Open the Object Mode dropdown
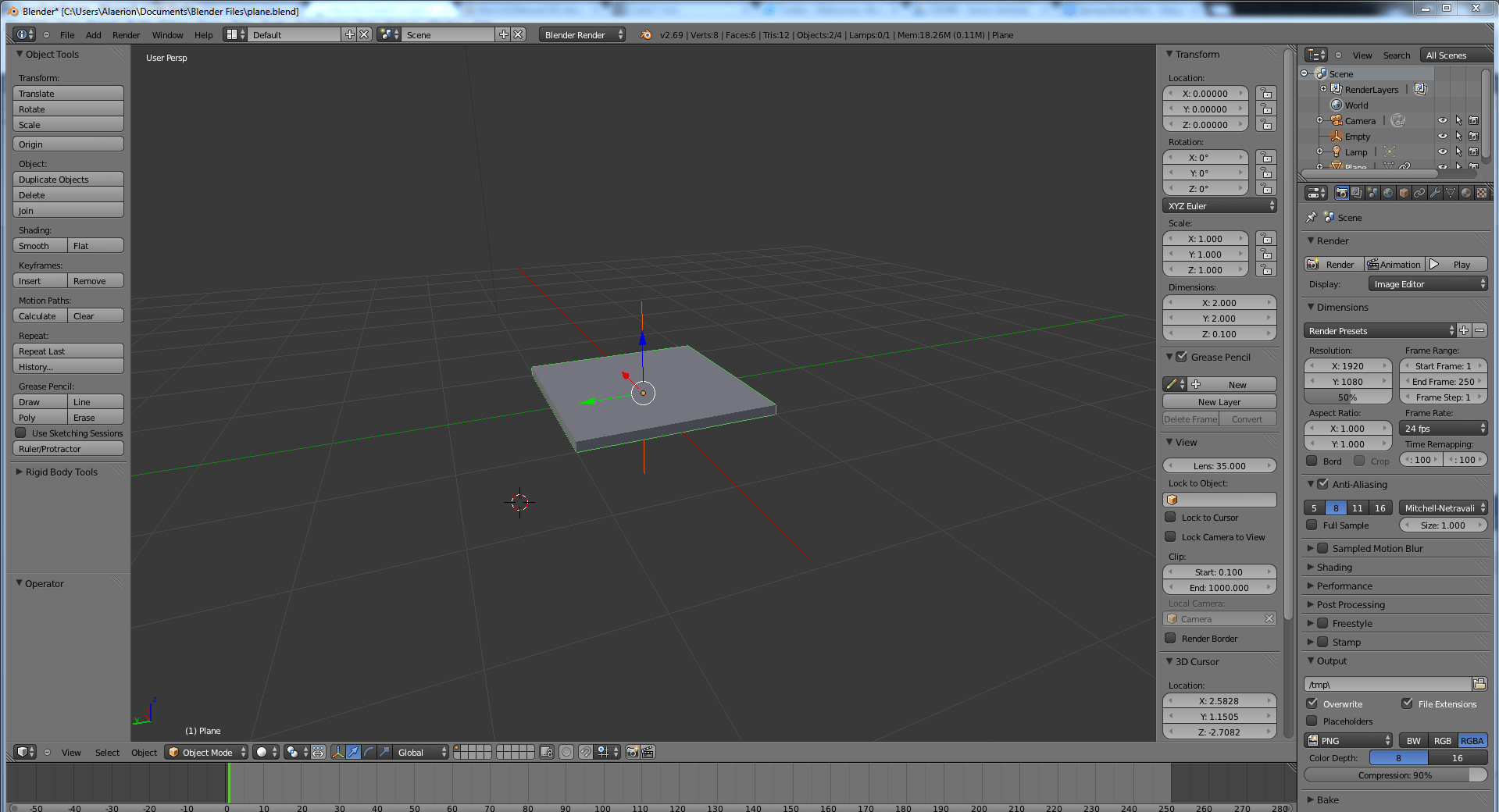 (x=205, y=752)
